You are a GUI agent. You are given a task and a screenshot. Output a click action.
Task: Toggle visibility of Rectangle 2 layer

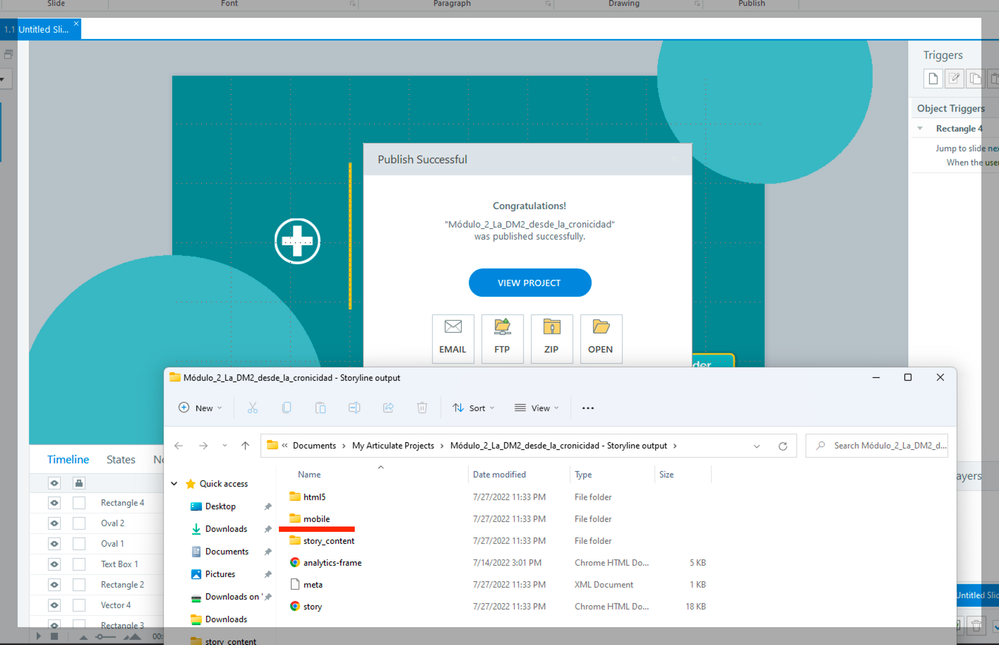54,584
